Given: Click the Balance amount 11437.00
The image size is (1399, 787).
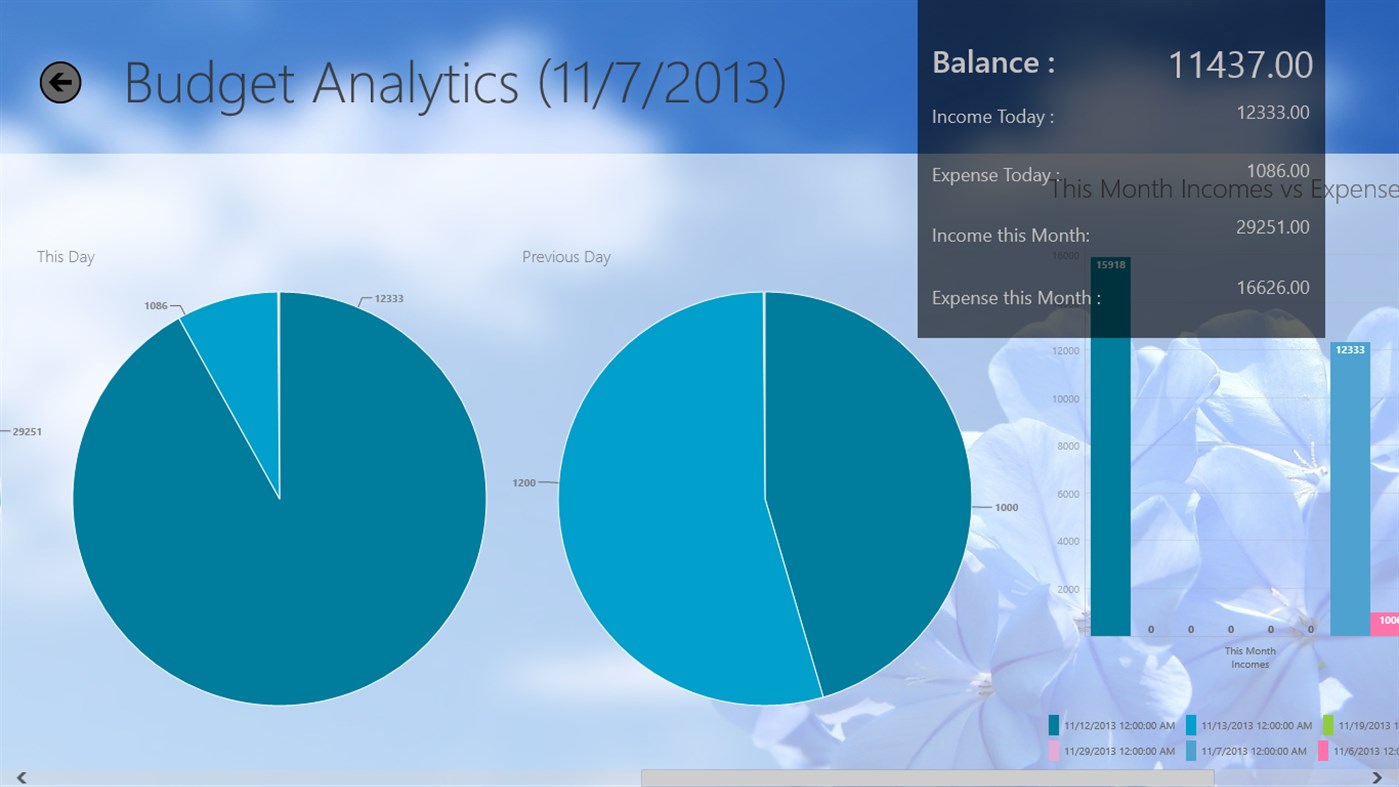Looking at the screenshot, I should coord(1240,65).
